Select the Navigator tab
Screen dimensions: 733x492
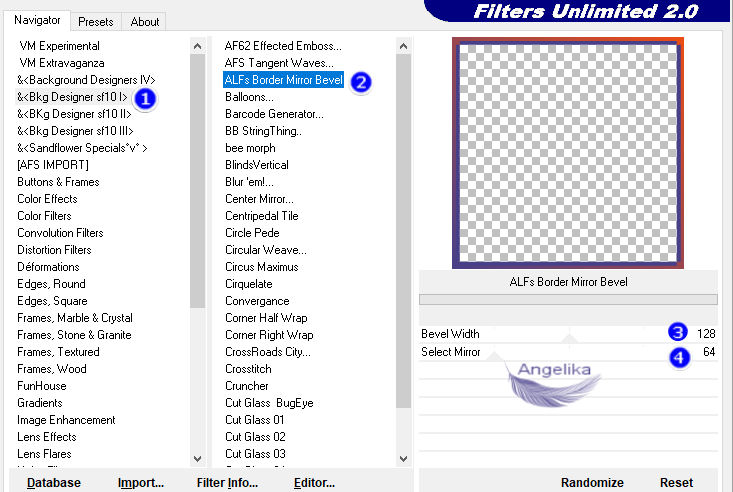(x=37, y=20)
